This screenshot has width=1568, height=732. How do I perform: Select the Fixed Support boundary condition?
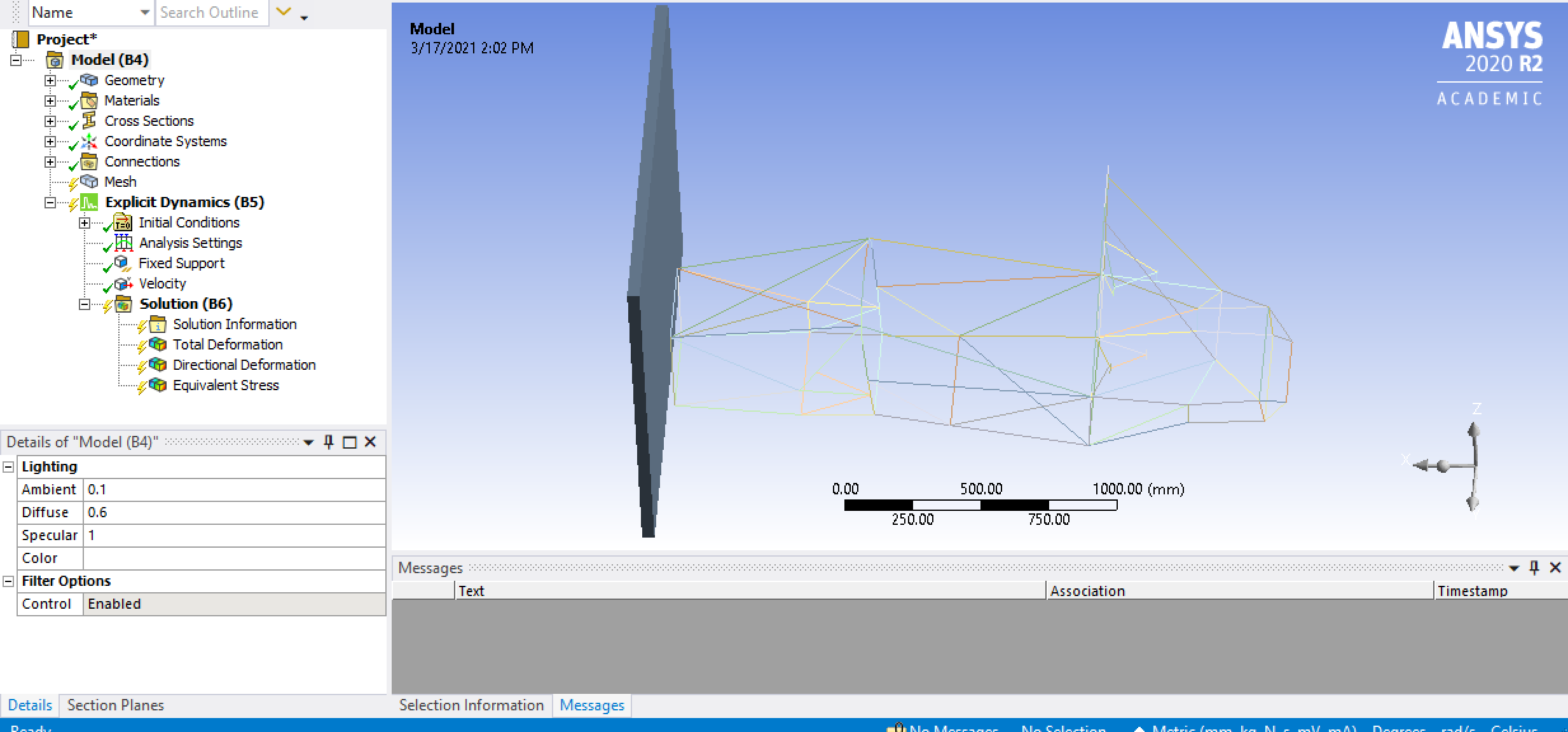pos(181,263)
